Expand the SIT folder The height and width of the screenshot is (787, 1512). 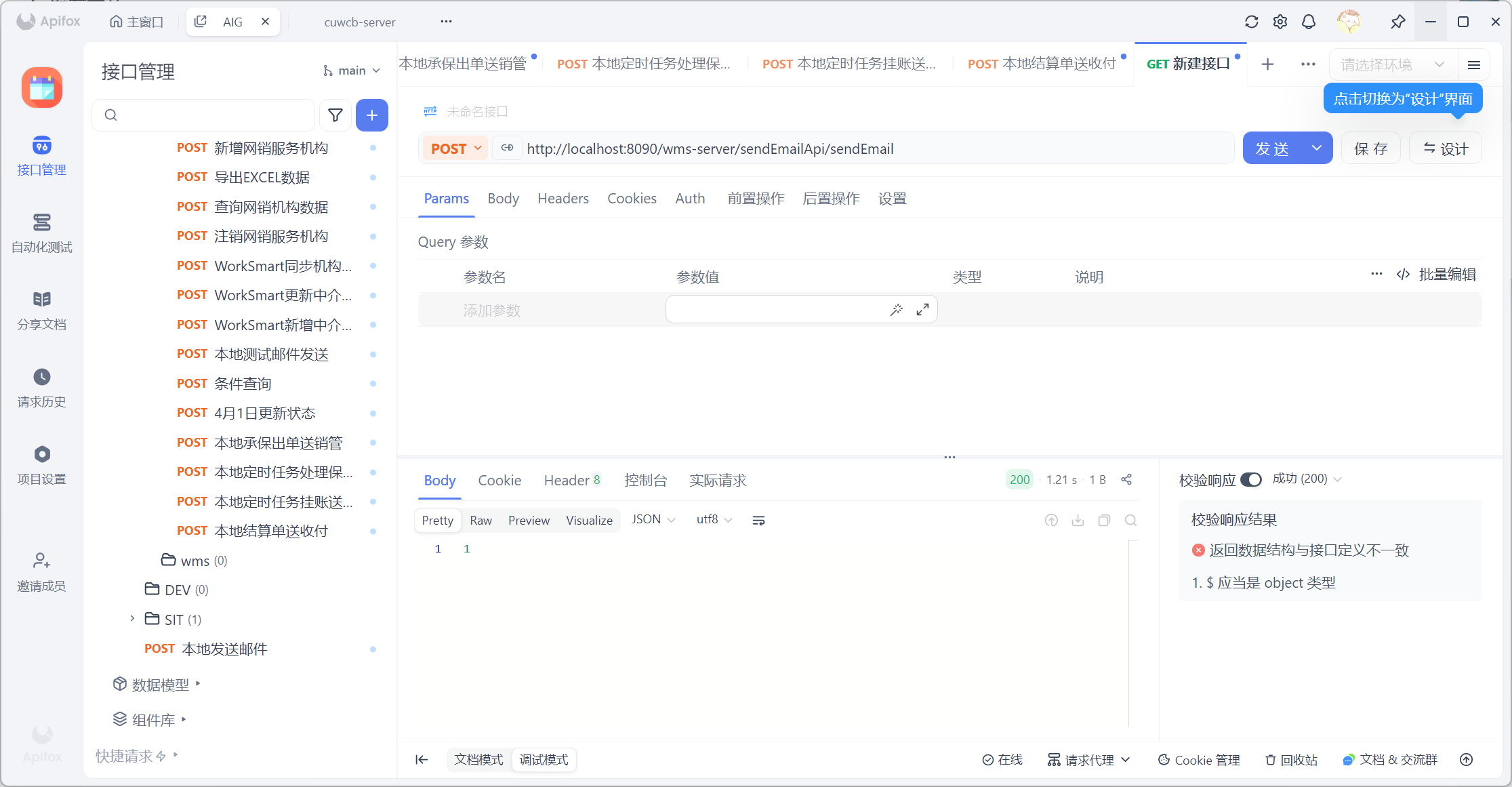click(133, 619)
